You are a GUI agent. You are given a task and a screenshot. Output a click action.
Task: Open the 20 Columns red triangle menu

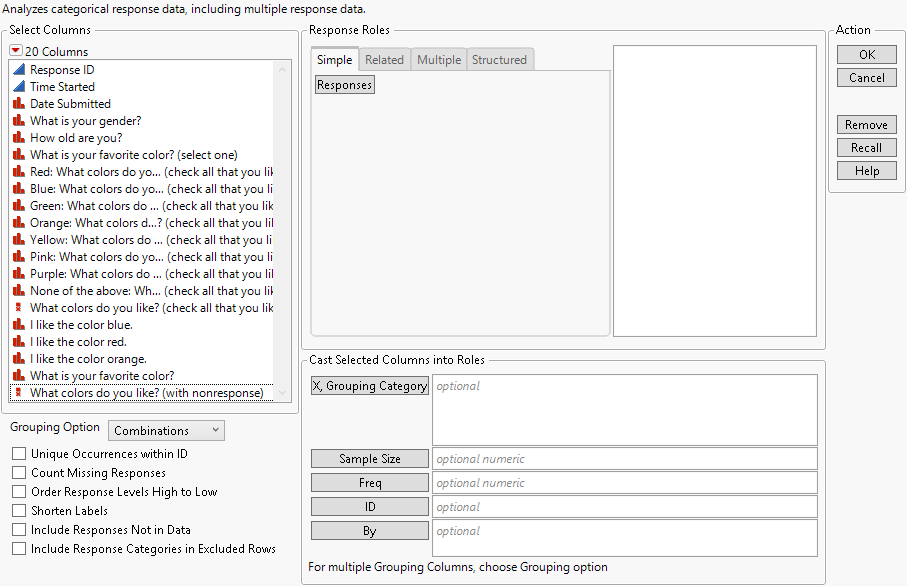(18, 51)
